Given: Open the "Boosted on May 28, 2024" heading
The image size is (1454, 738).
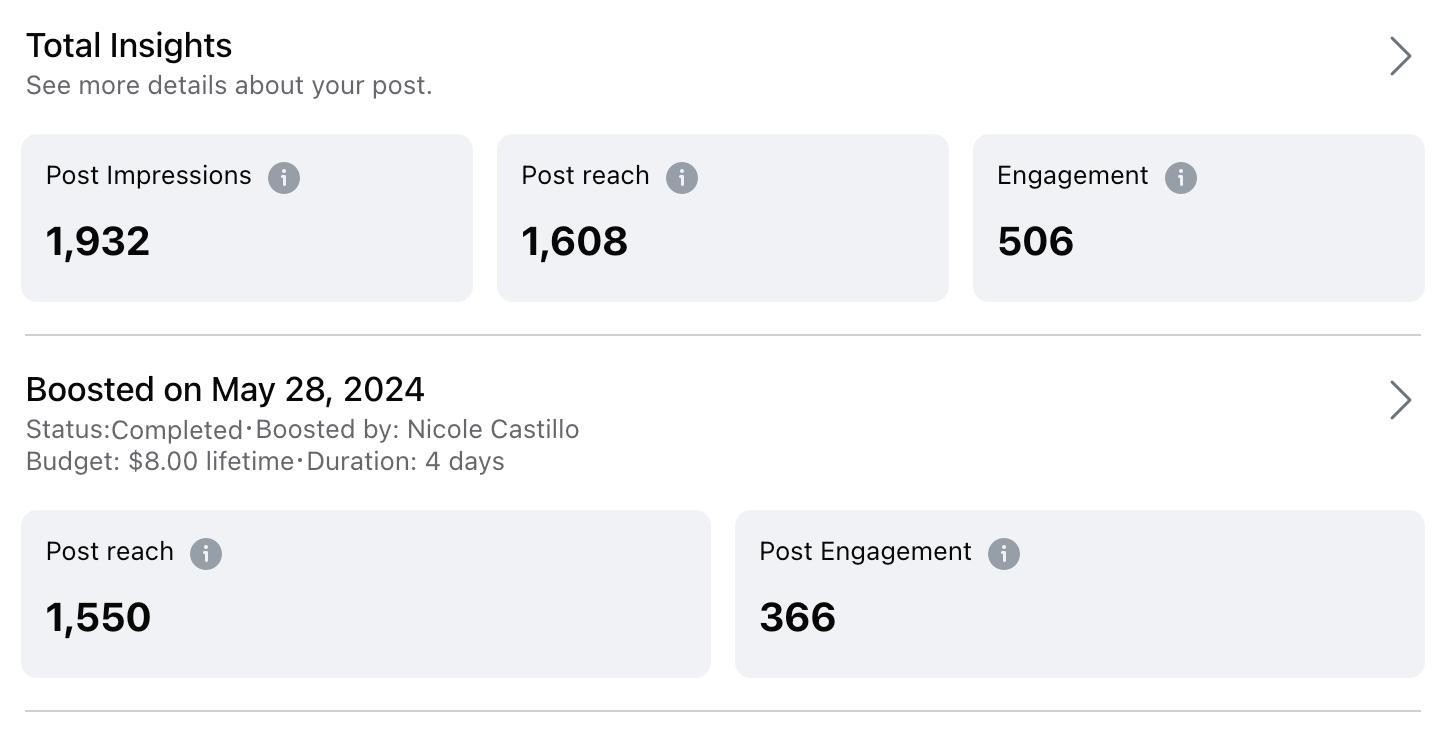Looking at the screenshot, I should (225, 389).
